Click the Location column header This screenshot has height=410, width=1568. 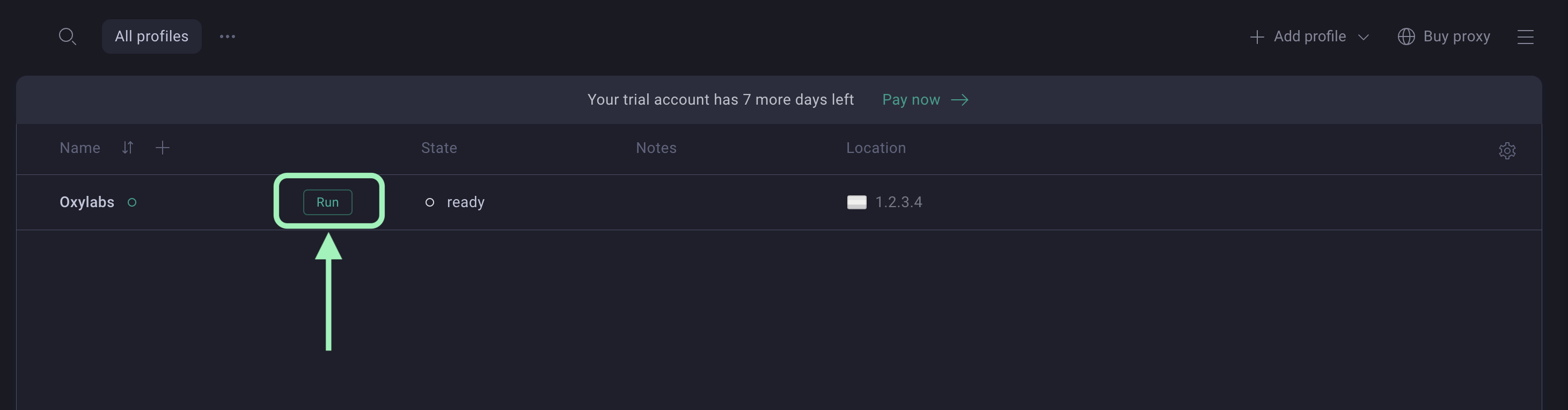click(875, 148)
